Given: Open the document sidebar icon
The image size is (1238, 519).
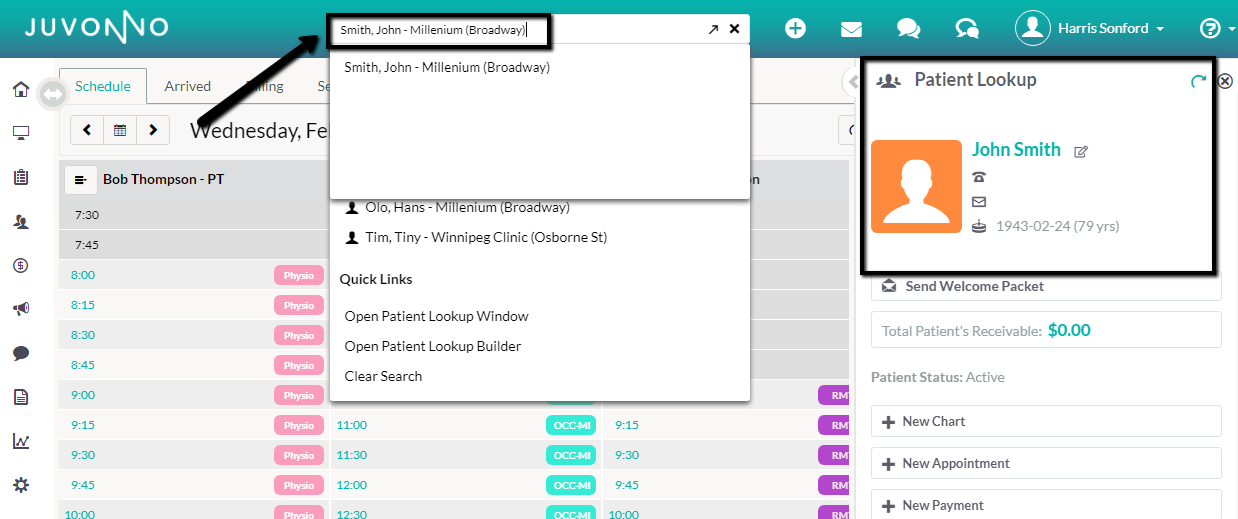Looking at the screenshot, I should 20,397.
